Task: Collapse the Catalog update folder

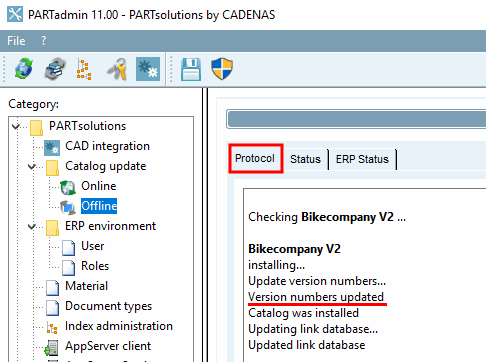Action: pos(32,166)
